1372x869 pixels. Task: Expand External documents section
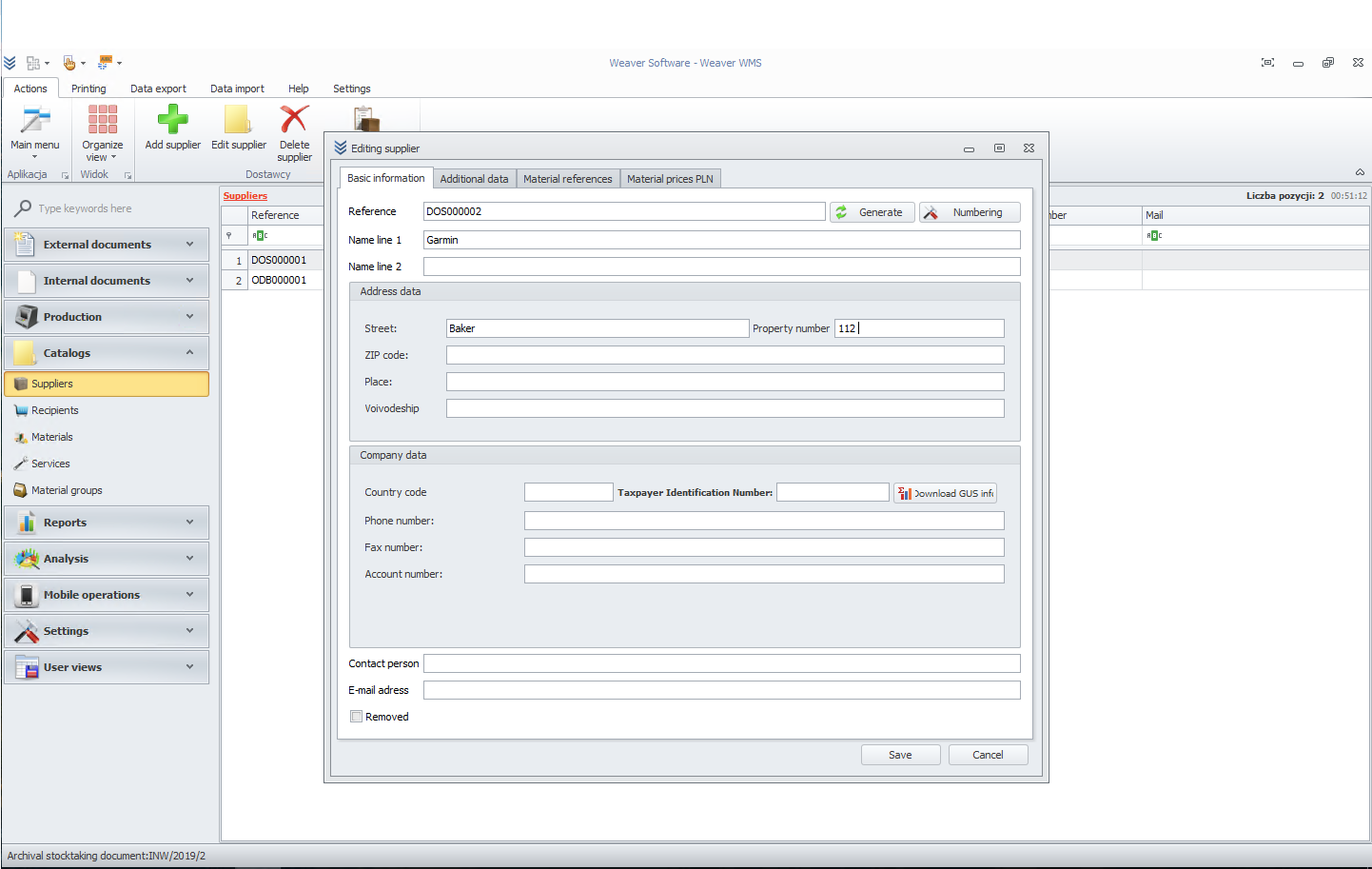point(107,245)
